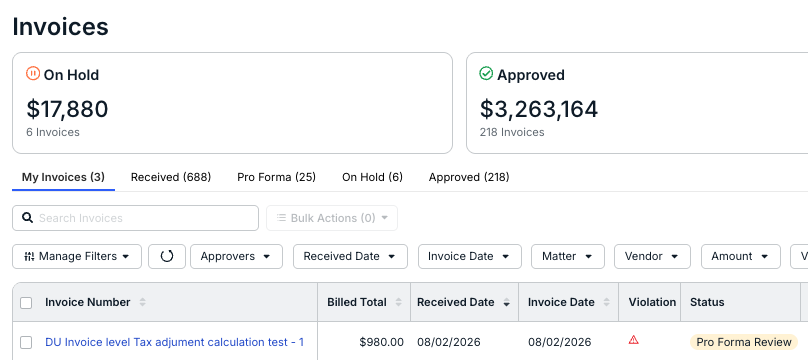Image resolution: width=808 pixels, height=360 pixels.
Task: Open the Received Date filter dropdown
Action: (350, 256)
